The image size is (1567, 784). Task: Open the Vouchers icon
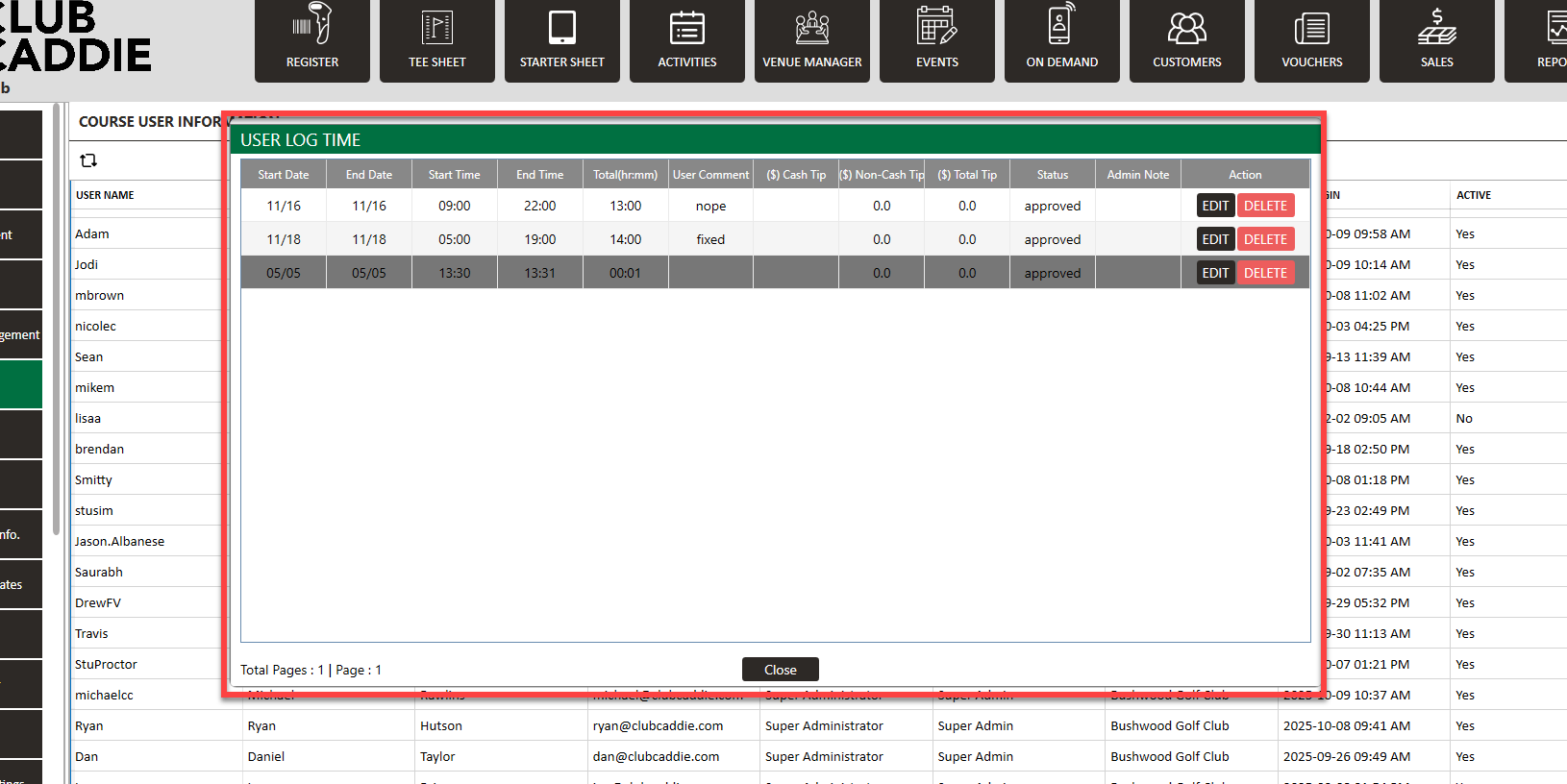click(1311, 27)
